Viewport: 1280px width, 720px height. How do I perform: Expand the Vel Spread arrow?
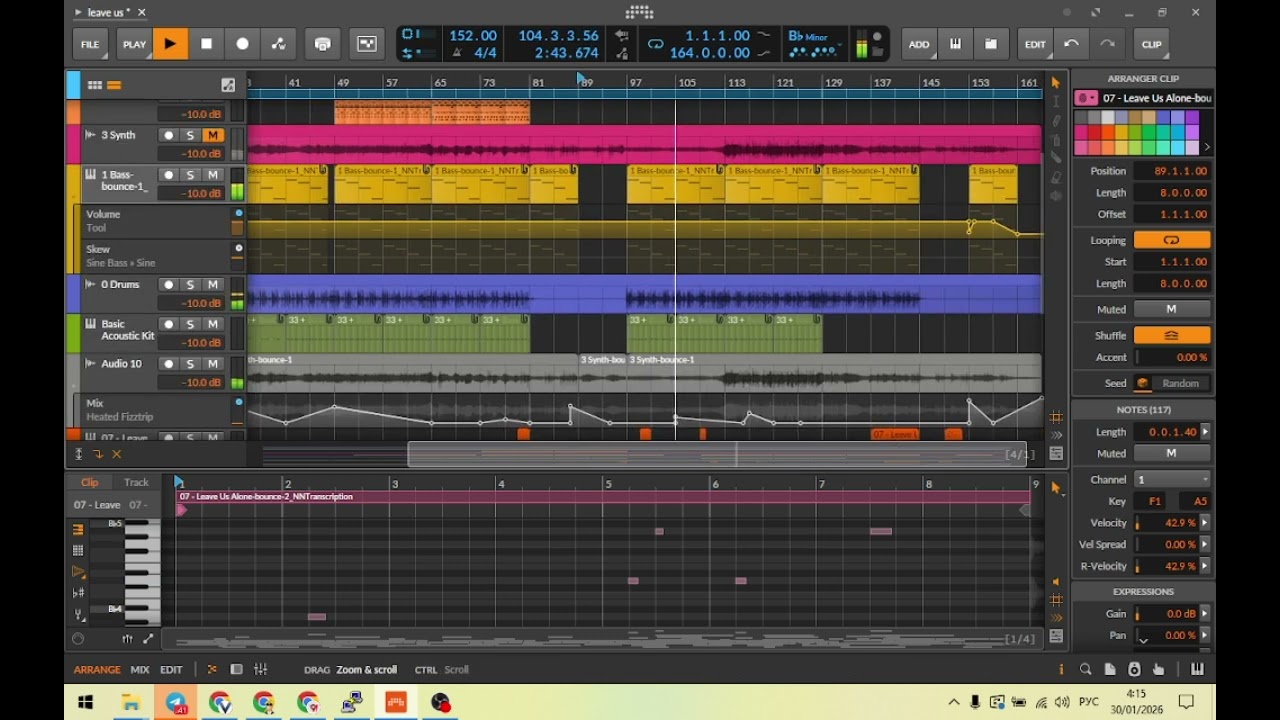(x=1205, y=544)
